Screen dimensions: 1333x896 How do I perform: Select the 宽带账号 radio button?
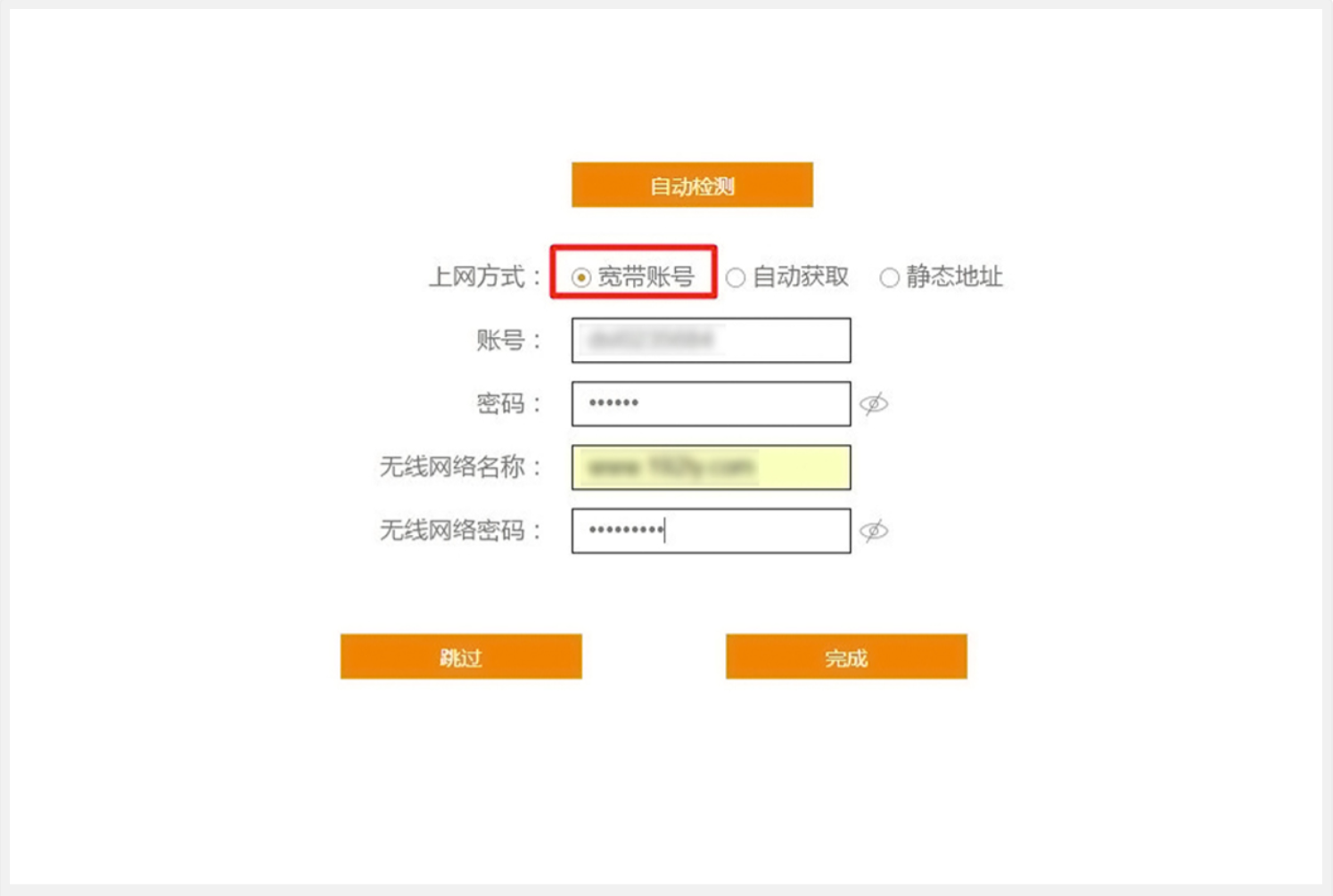(x=581, y=277)
